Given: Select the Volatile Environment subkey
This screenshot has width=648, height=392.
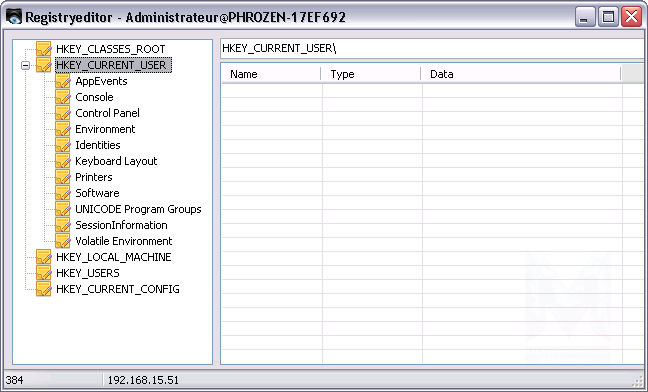Looking at the screenshot, I should [x=124, y=241].
